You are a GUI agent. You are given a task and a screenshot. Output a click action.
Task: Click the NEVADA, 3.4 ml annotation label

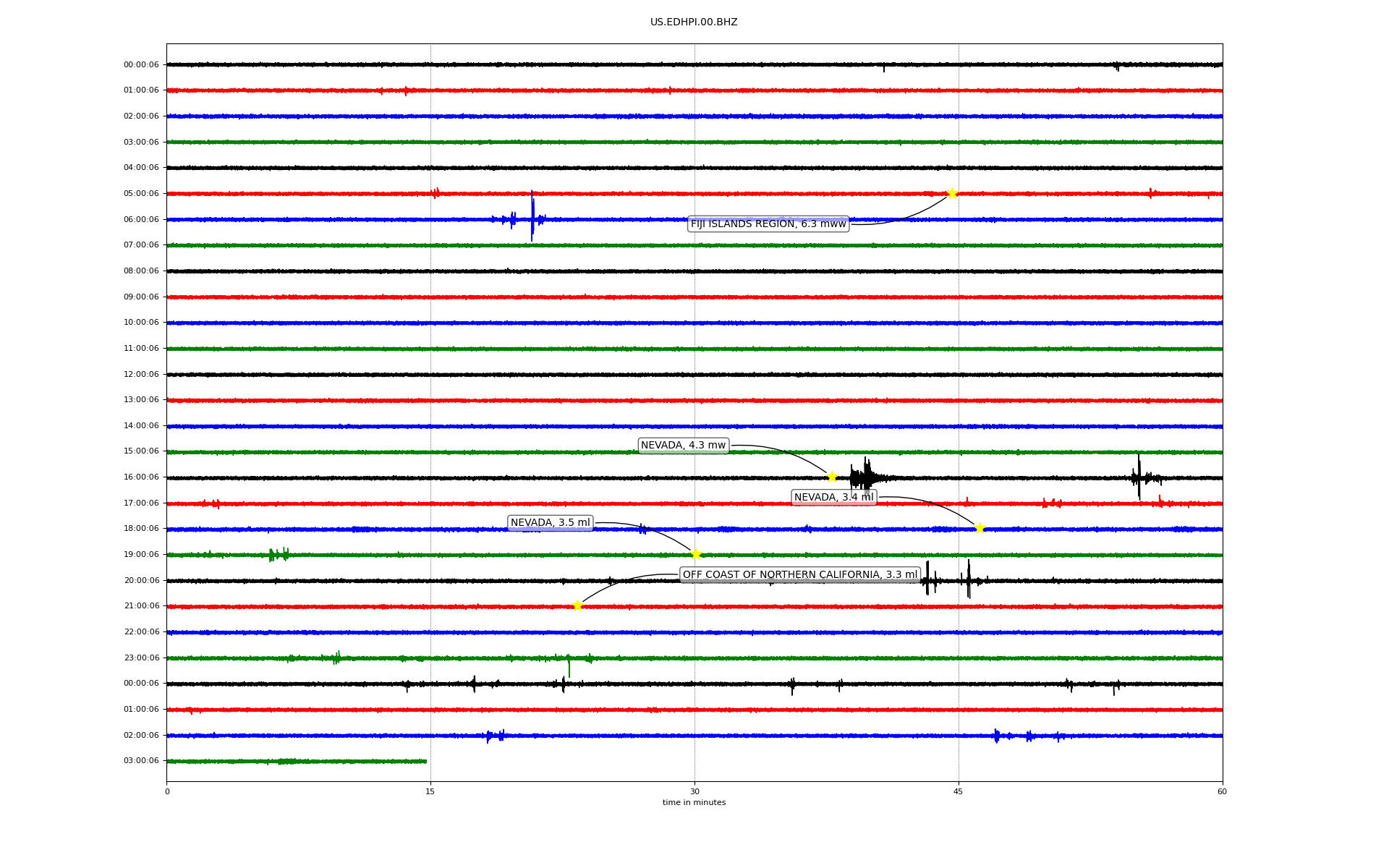pos(833,497)
